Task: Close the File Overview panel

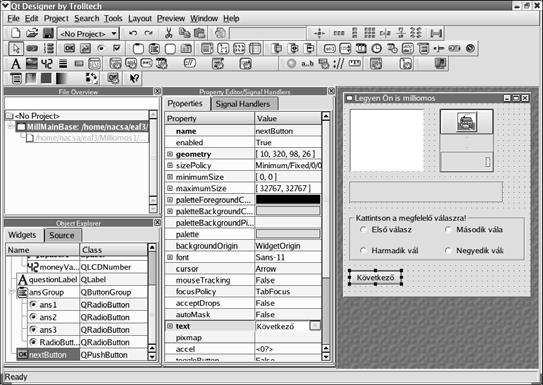Action: [157, 91]
